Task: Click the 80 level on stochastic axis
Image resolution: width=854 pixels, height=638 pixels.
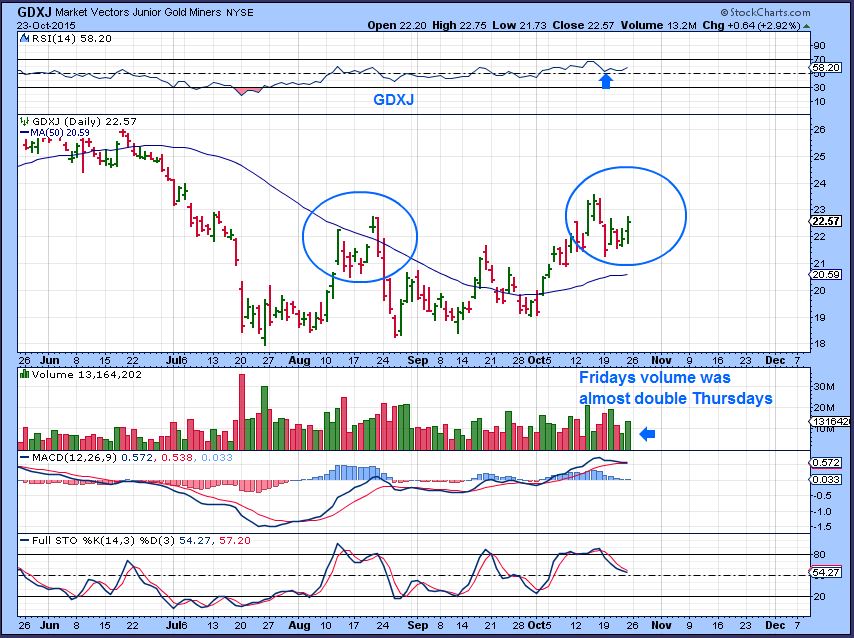Action: (x=819, y=555)
